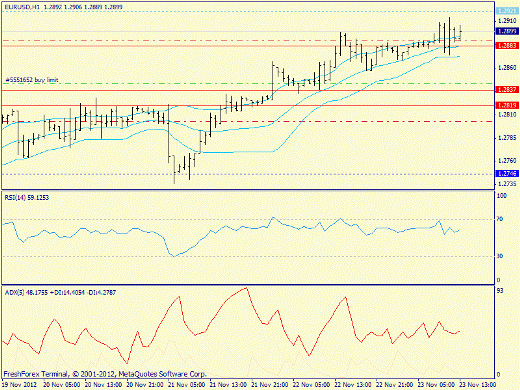The width and height of the screenshot is (520, 390).
Task: Click the 1.2760 price scale label
Action: (507, 161)
